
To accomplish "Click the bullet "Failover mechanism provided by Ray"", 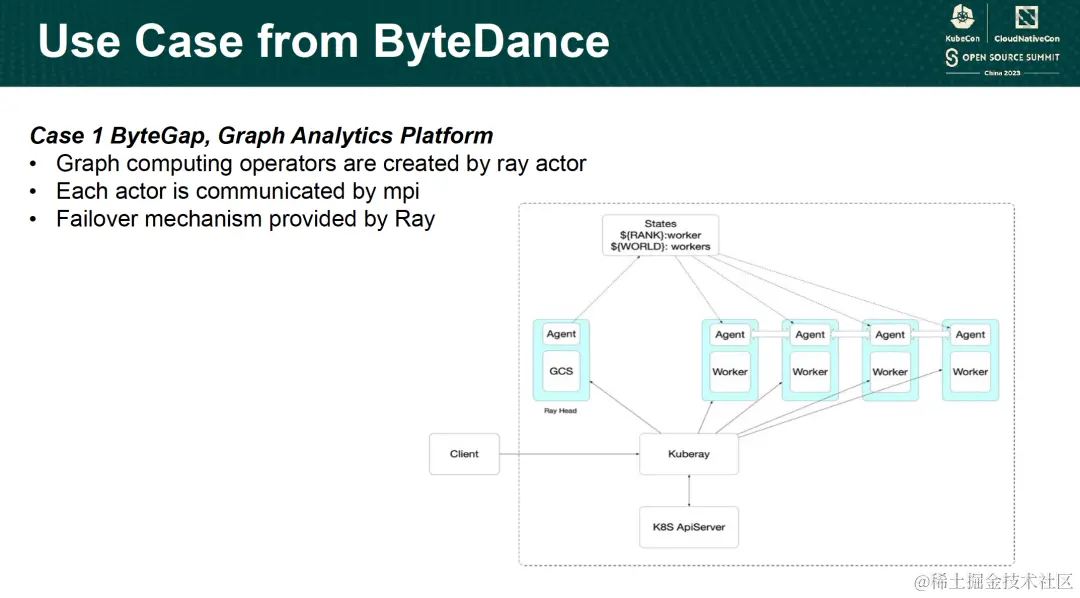I will [245, 219].
